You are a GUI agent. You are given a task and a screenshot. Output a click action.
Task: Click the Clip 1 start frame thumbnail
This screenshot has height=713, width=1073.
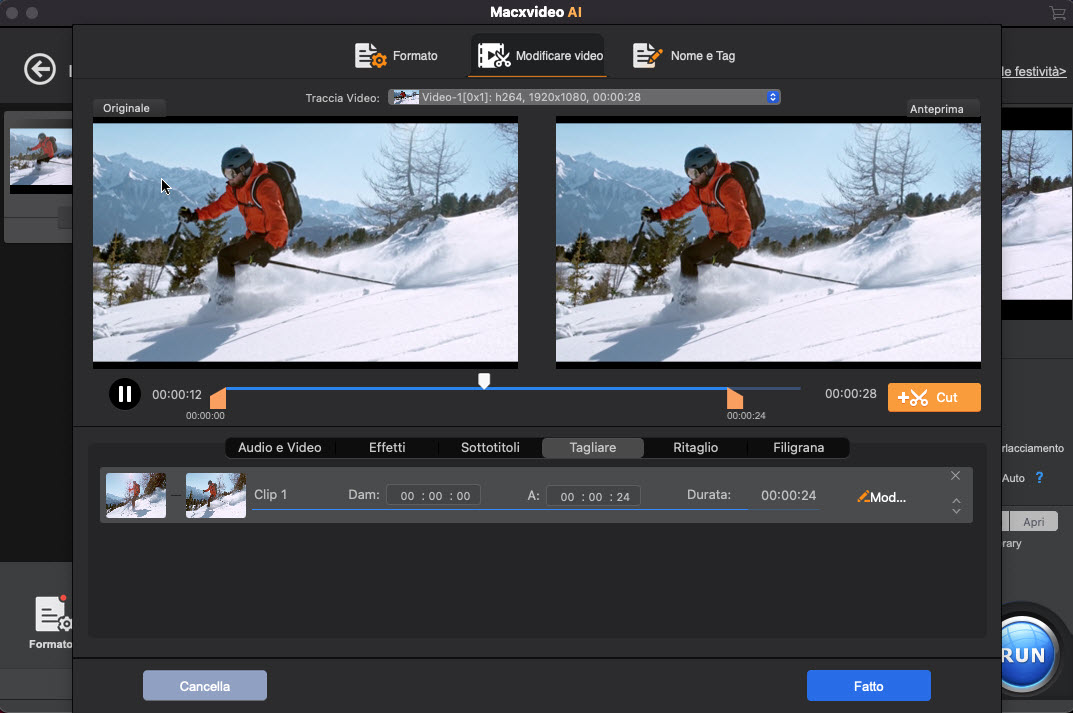coord(136,496)
